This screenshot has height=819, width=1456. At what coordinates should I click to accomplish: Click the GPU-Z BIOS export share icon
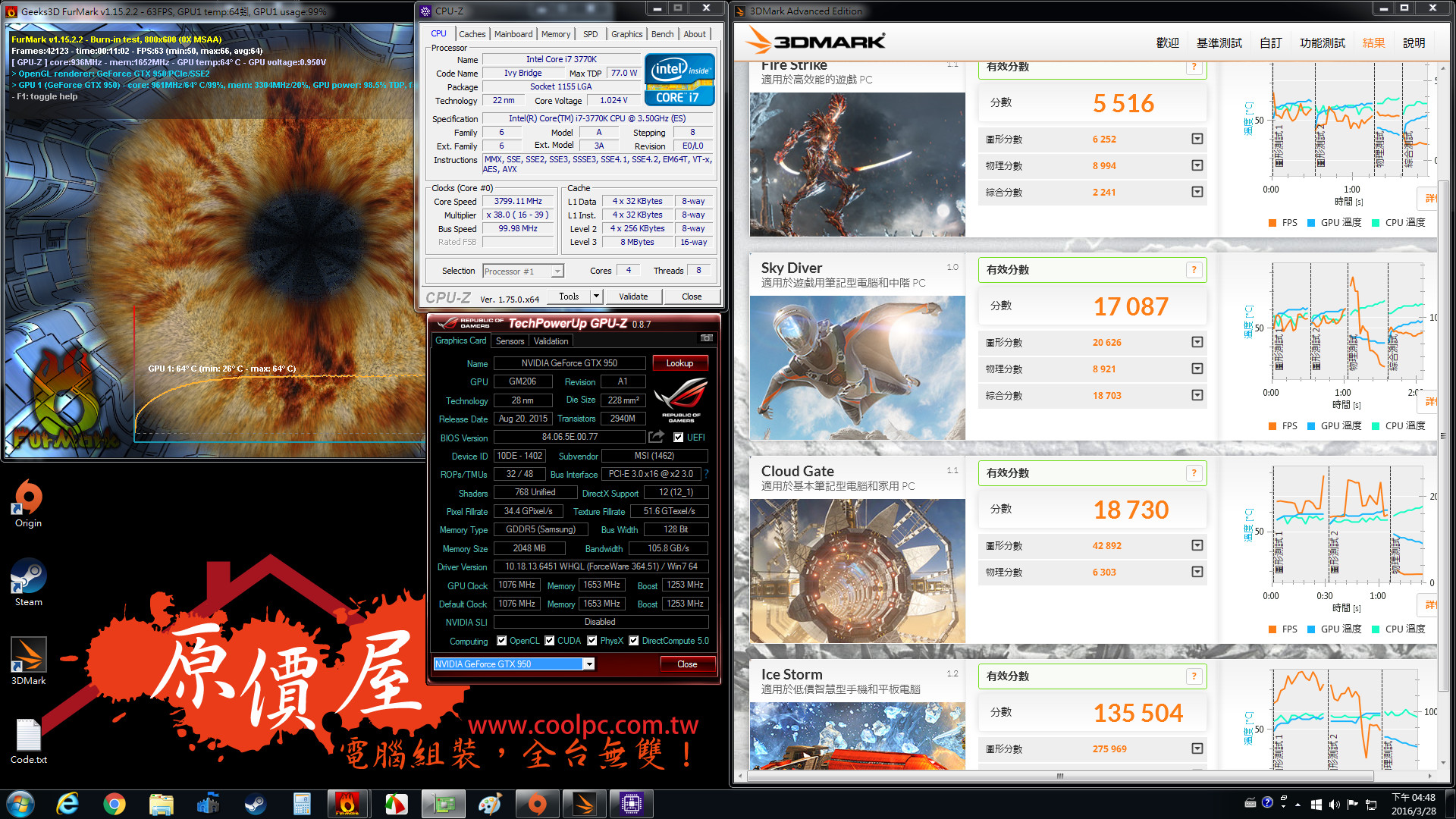[656, 437]
